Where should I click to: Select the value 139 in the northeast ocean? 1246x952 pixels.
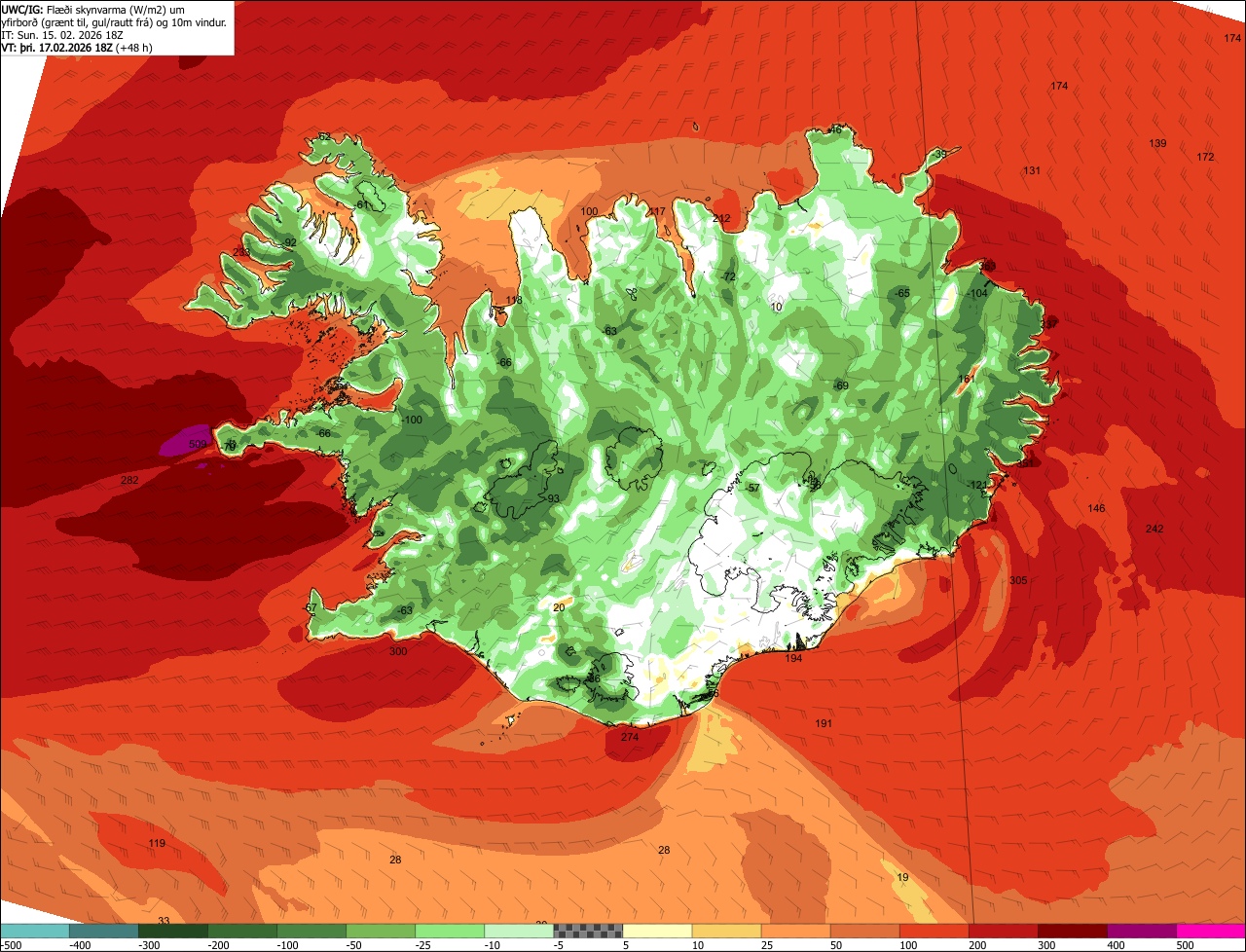click(1157, 144)
